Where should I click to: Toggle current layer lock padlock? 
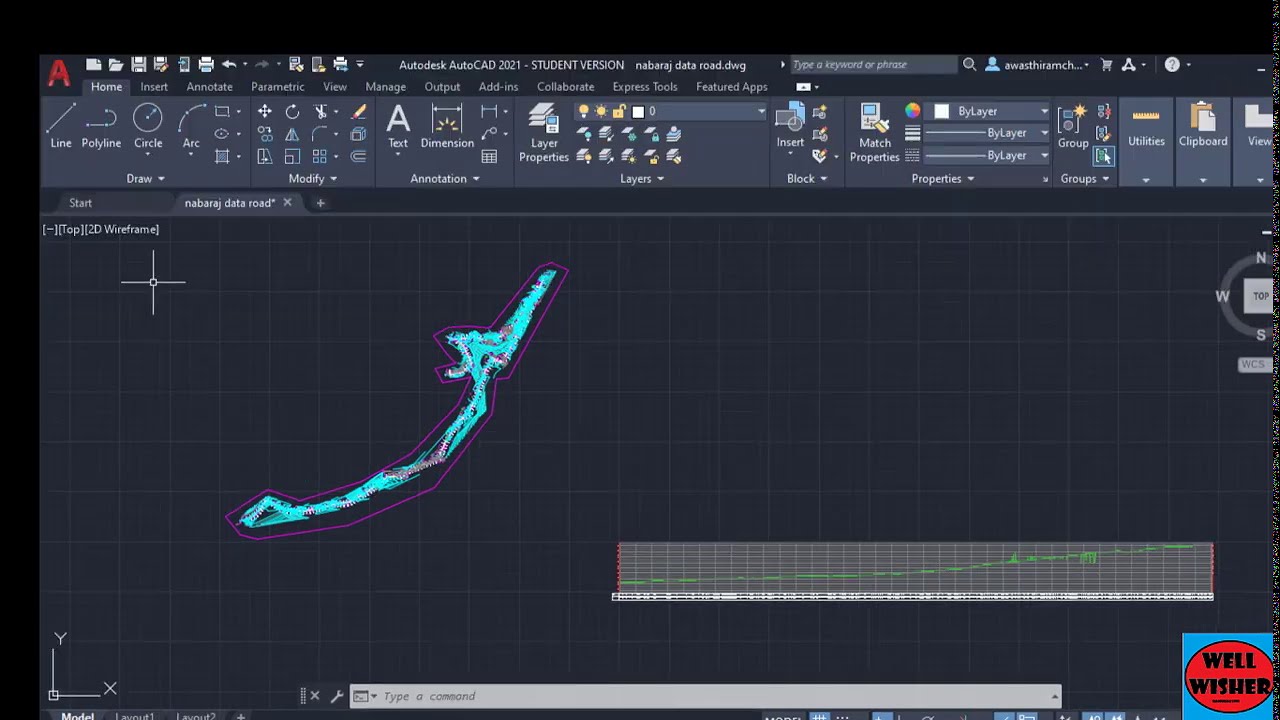[x=619, y=111]
